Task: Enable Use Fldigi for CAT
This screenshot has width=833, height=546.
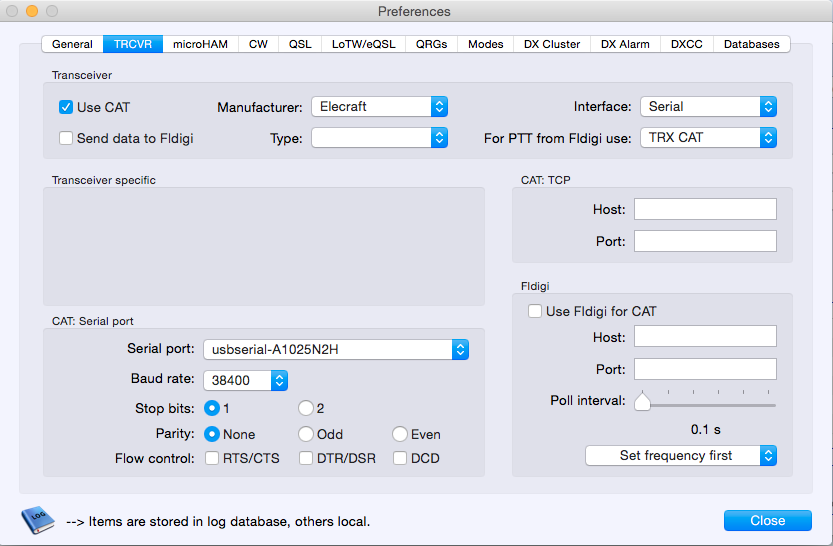Action: pos(535,312)
